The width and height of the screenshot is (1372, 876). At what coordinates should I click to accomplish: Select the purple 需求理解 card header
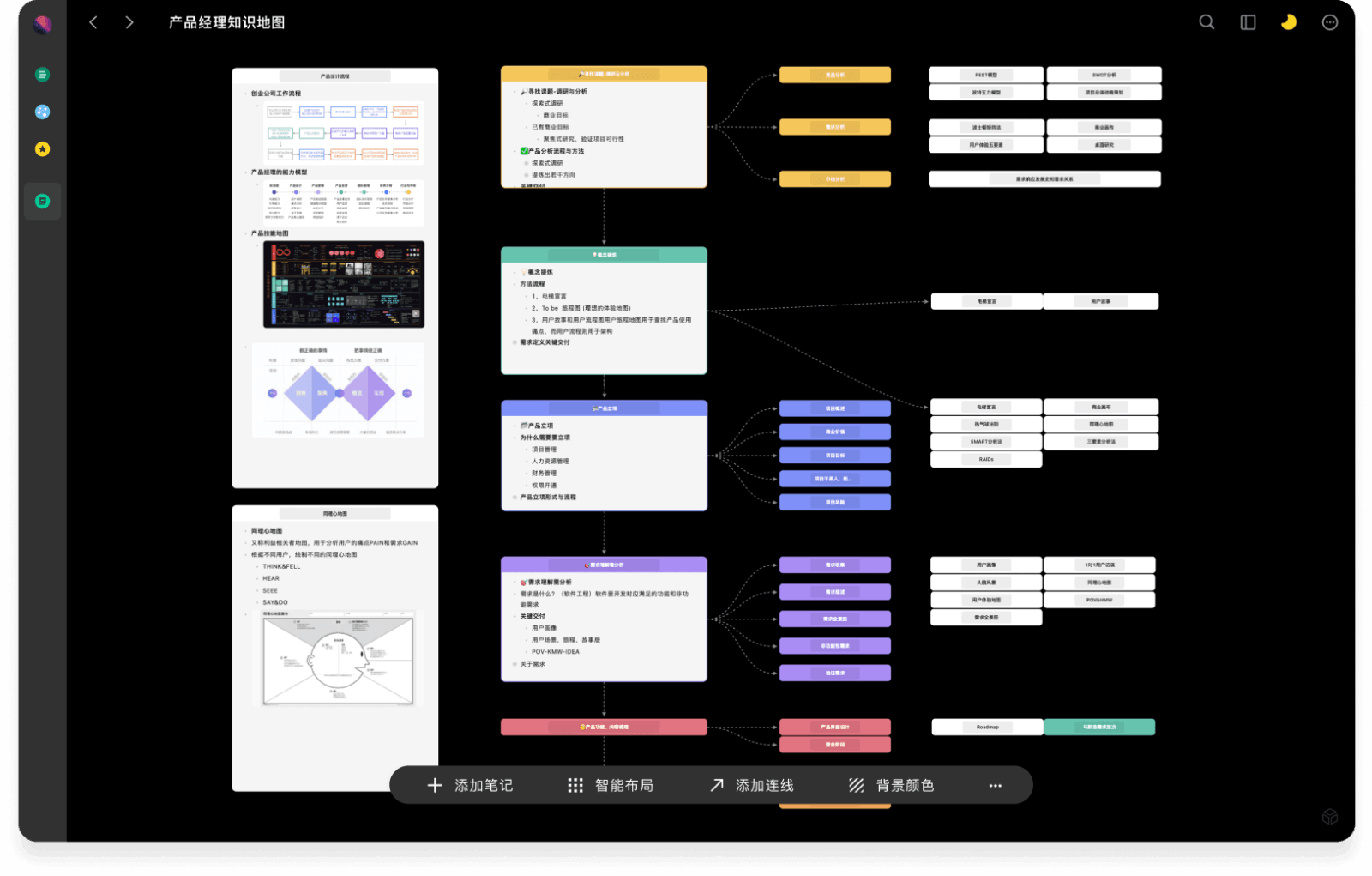pyautogui.click(x=604, y=565)
